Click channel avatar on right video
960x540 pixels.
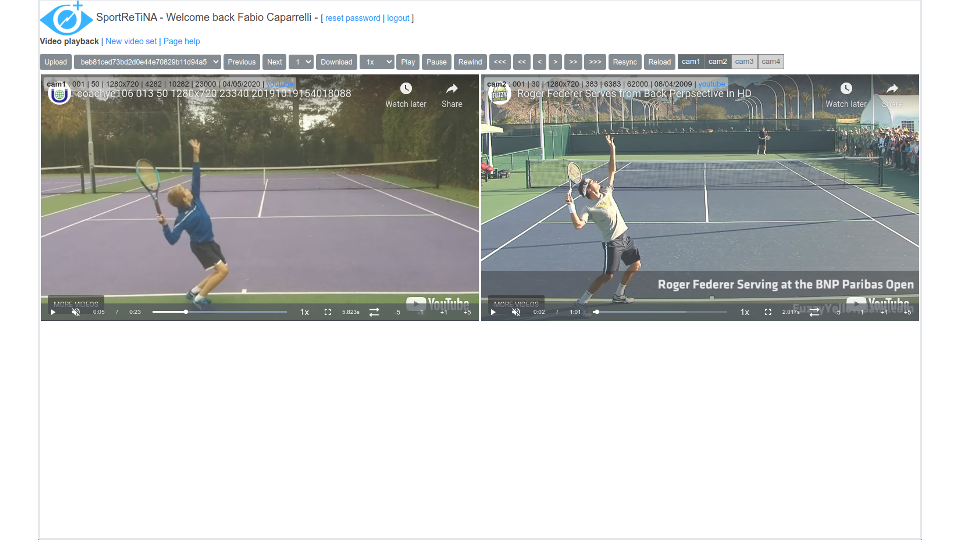500,94
